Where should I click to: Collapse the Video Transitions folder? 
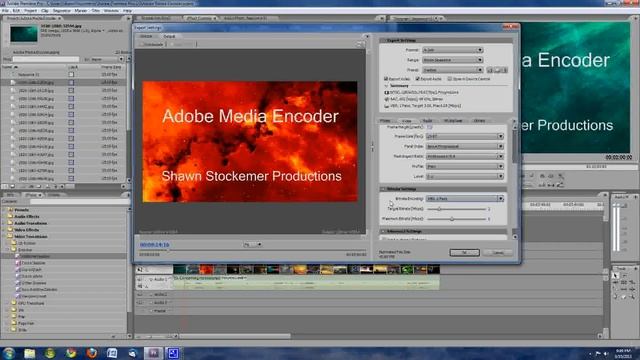[x=4, y=236]
